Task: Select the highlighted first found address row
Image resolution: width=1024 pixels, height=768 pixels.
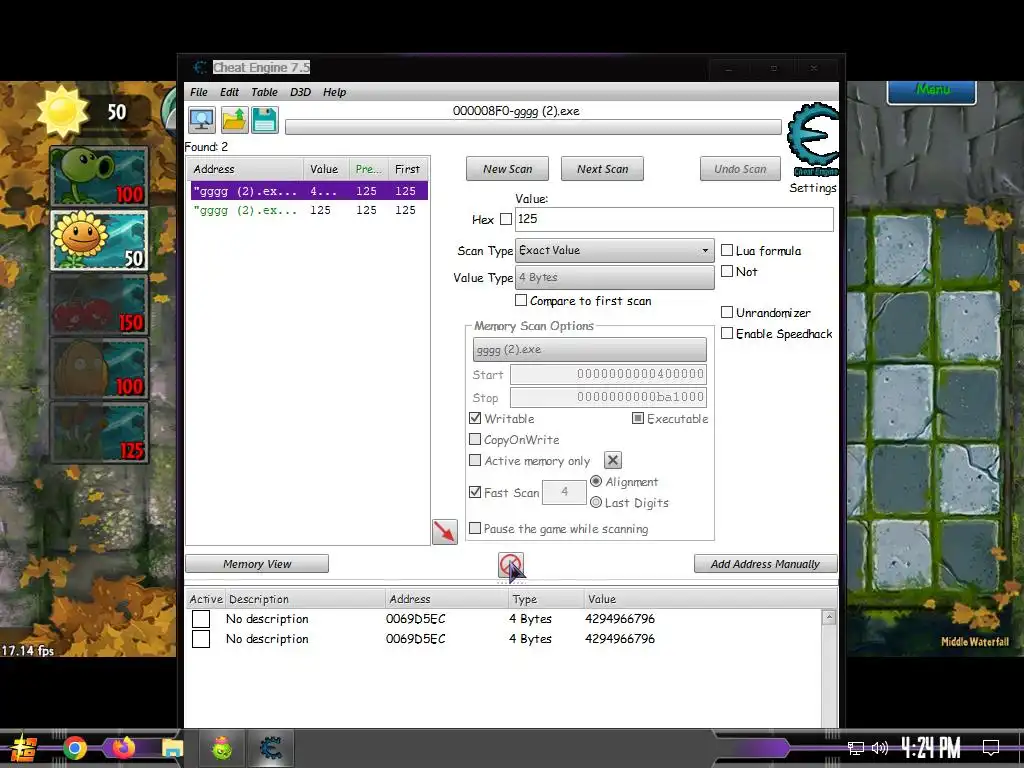Action: (309, 191)
